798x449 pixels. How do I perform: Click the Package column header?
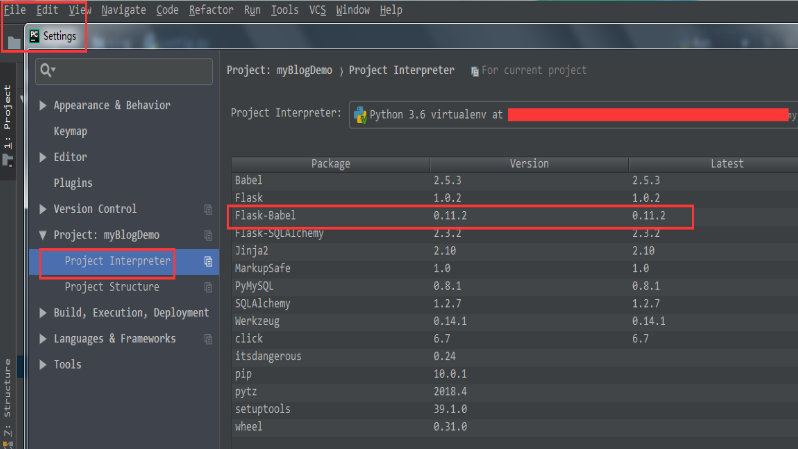pyautogui.click(x=330, y=163)
